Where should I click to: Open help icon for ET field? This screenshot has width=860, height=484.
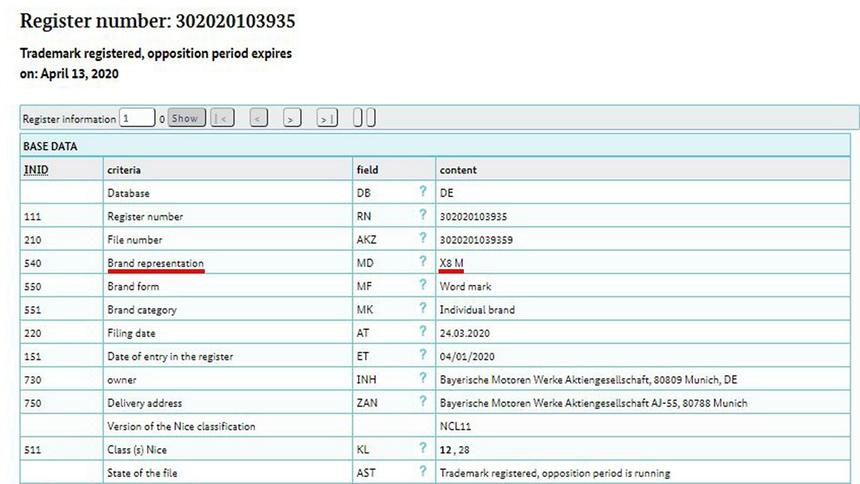point(422,354)
